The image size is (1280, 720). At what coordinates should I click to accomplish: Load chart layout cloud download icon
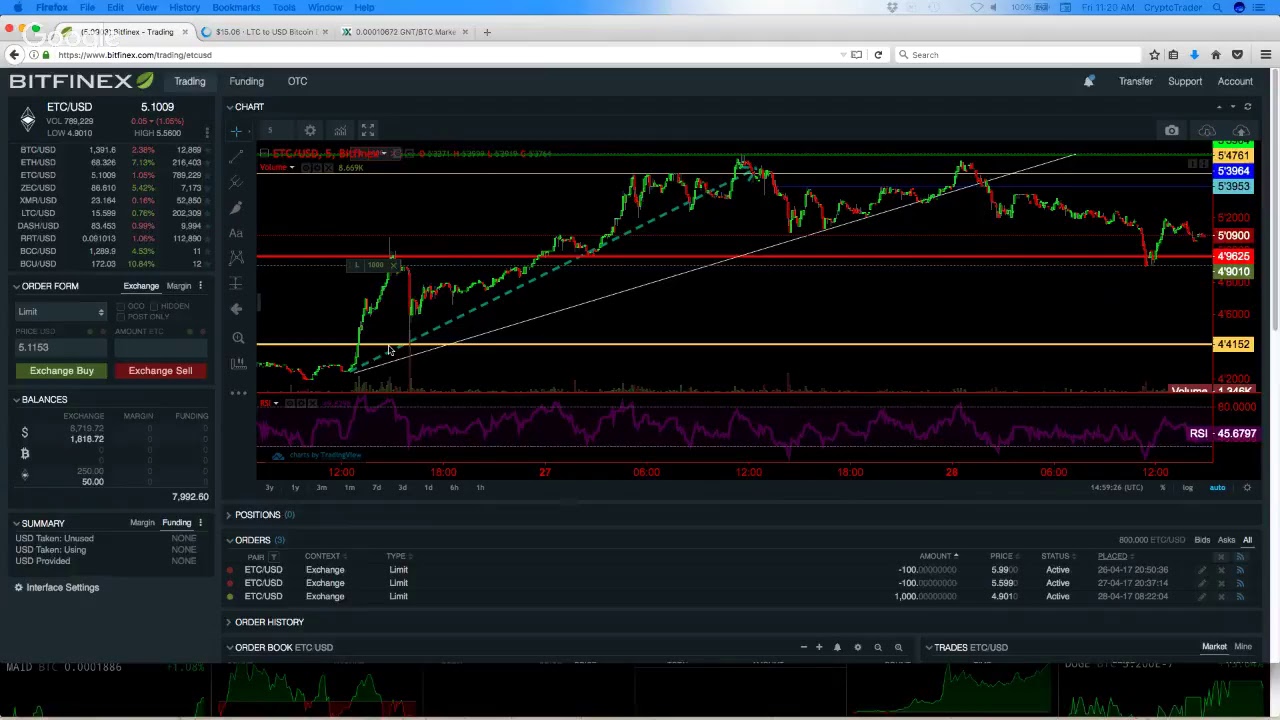pos(1207,131)
